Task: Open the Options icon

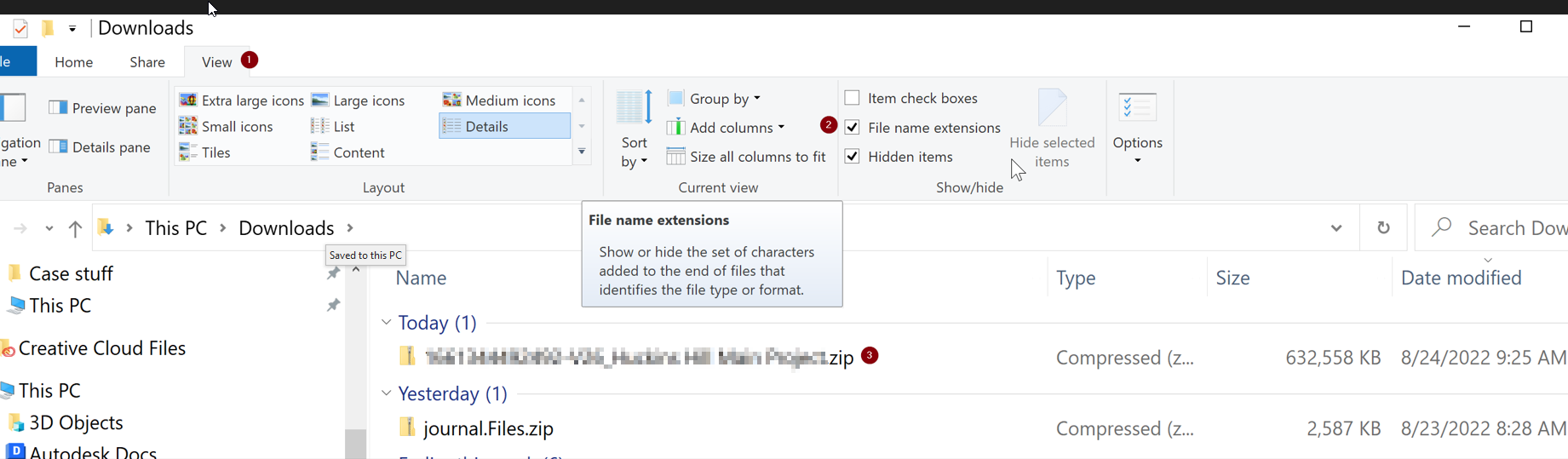Action: pyautogui.click(x=1137, y=108)
